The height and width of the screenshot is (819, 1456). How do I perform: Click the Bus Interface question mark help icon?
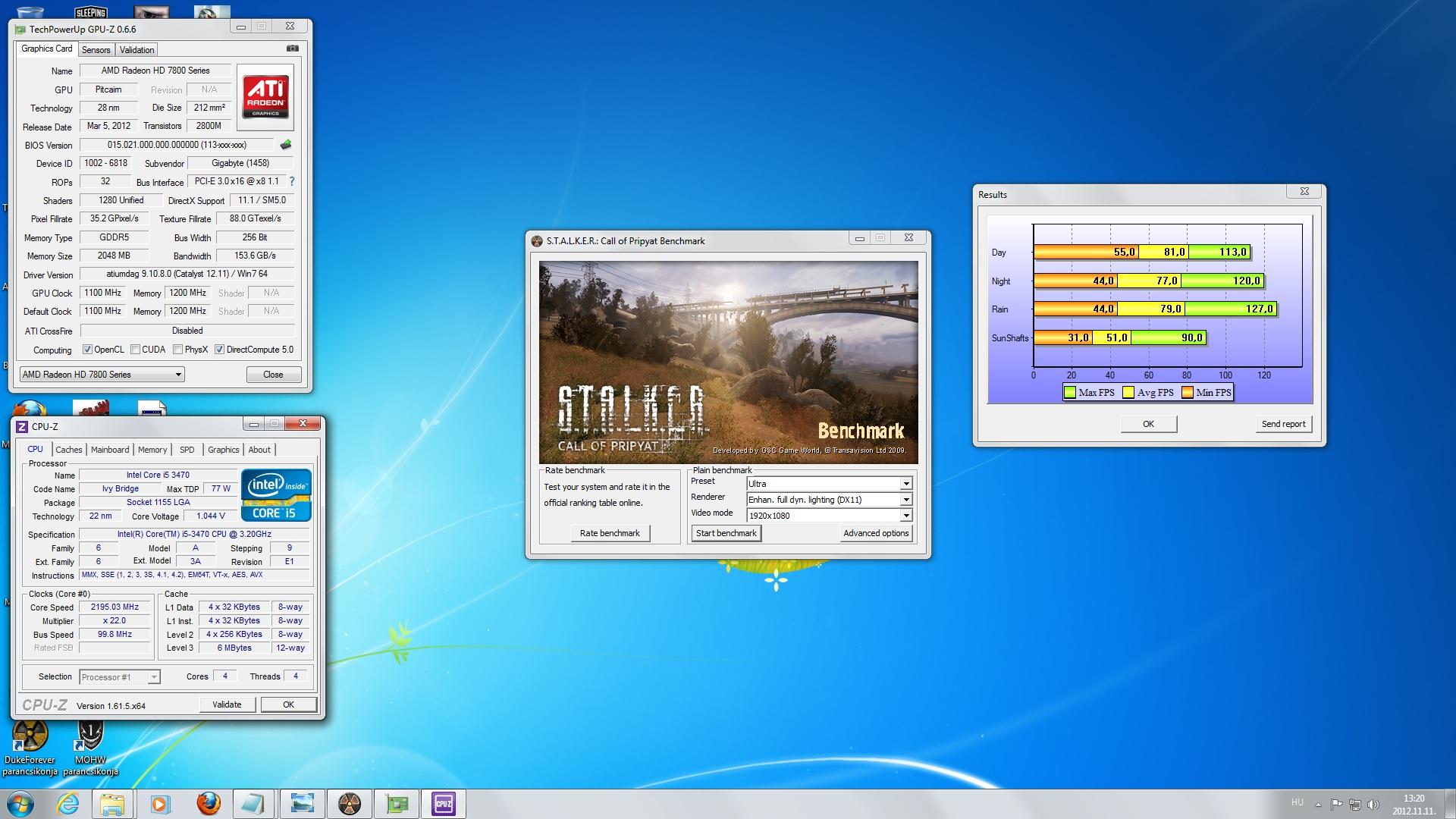[x=292, y=181]
